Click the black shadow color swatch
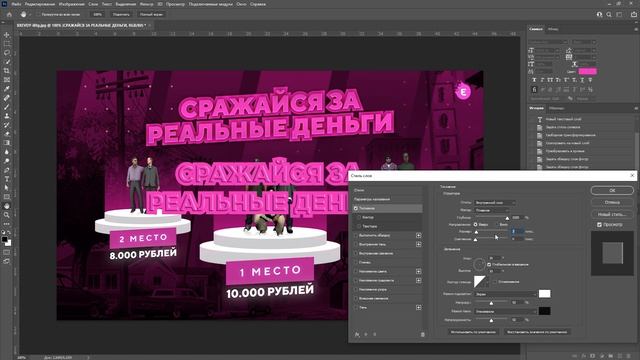 544,311
